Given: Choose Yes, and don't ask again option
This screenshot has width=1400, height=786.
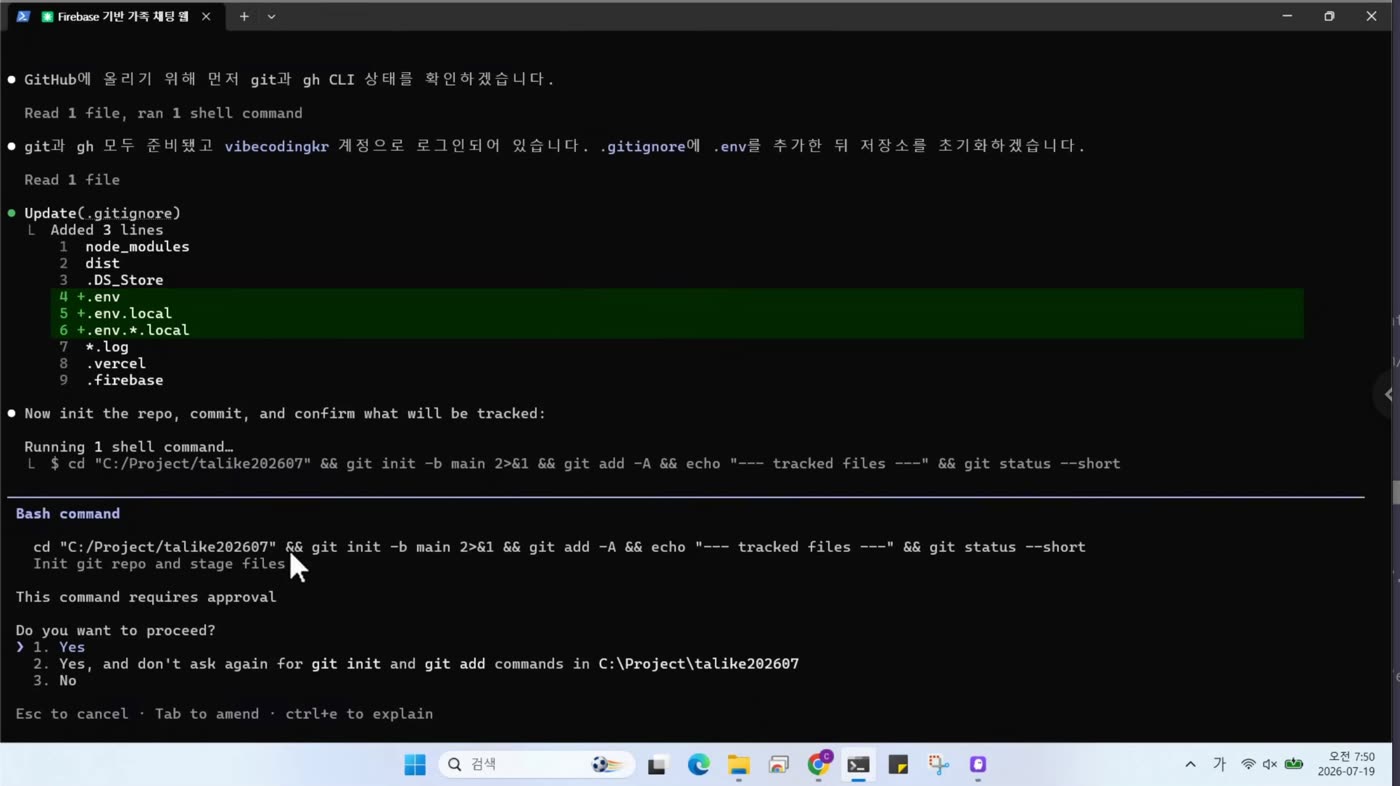Looking at the screenshot, I should (x=416, y=664).
